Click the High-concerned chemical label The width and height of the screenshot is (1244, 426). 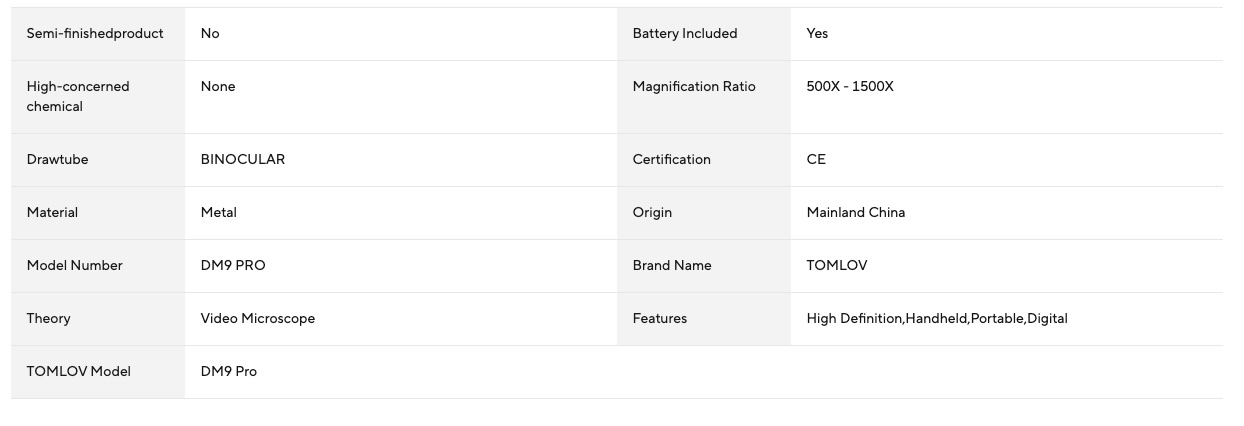78,97
